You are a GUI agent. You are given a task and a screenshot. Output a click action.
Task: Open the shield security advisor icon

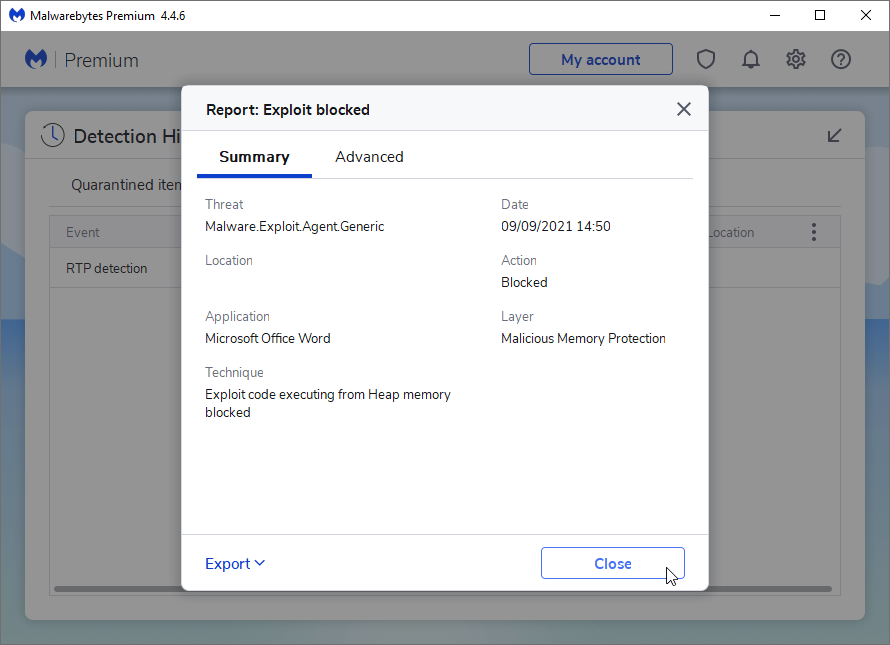tap(706, 60)
